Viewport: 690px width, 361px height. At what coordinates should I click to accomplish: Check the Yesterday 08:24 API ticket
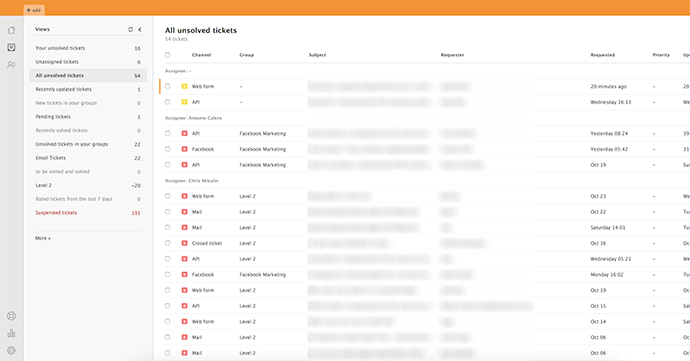tap(167, 133)
